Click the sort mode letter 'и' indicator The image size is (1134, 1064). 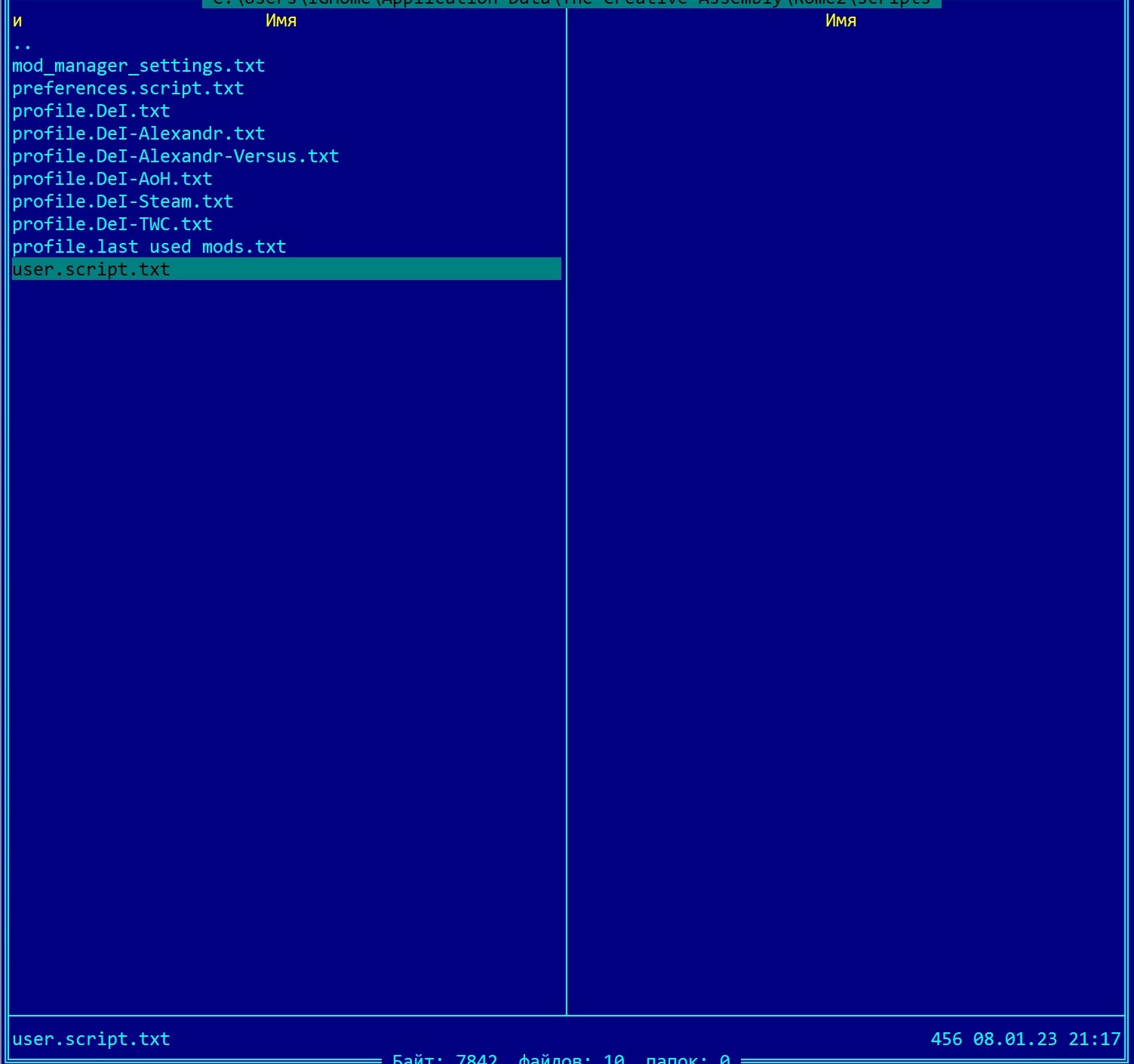click(x=17, y=21)
